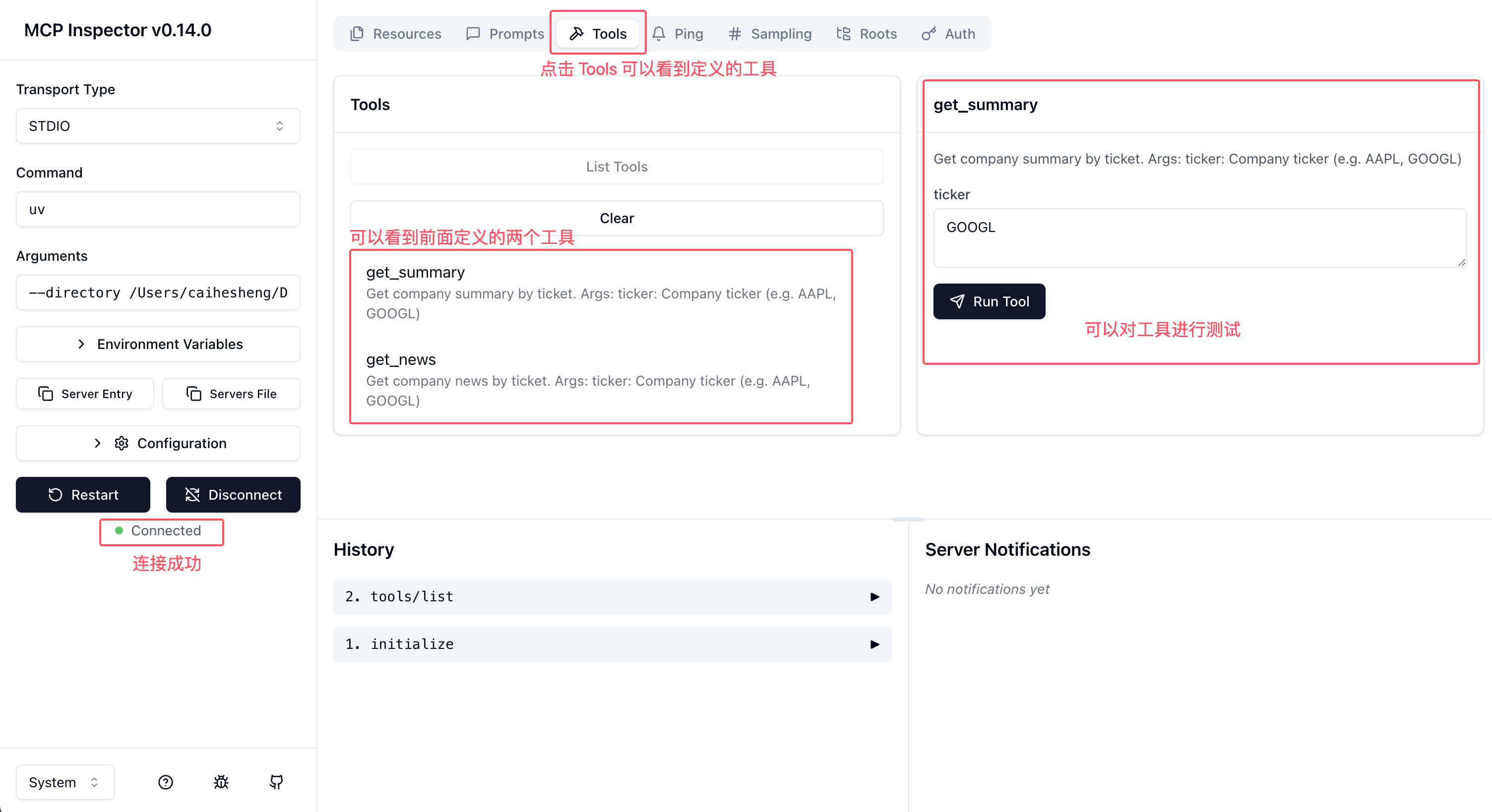Click the Clear button
This screenshot has width=1492, height=812.
pyautogui.click(x=616, y=218)
